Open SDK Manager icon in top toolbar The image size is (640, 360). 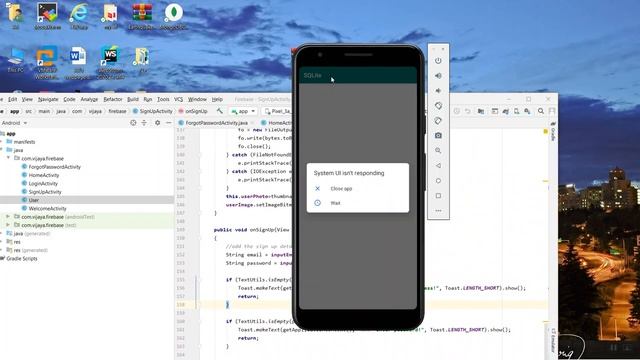pyautogui.click(x=527, y=111)
